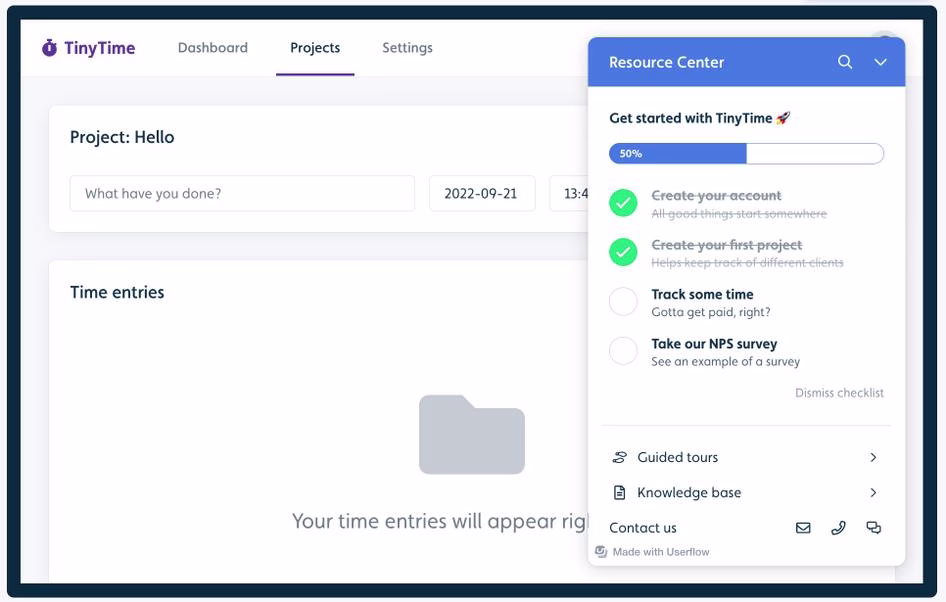Viewport: 946px width, 602px height.
Task: Click the Project: Hello heading
Action: point(122,137)
